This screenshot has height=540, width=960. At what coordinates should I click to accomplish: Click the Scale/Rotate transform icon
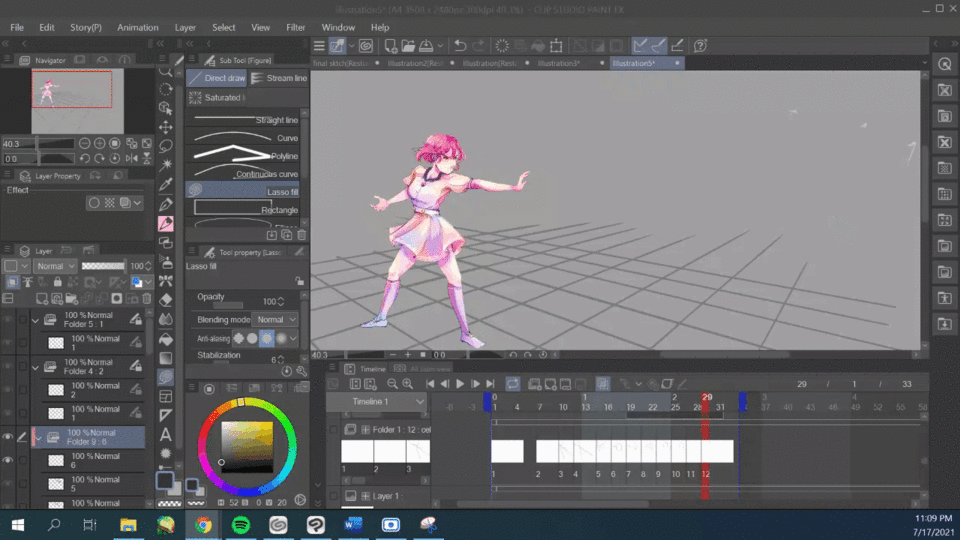coord(556,46)
